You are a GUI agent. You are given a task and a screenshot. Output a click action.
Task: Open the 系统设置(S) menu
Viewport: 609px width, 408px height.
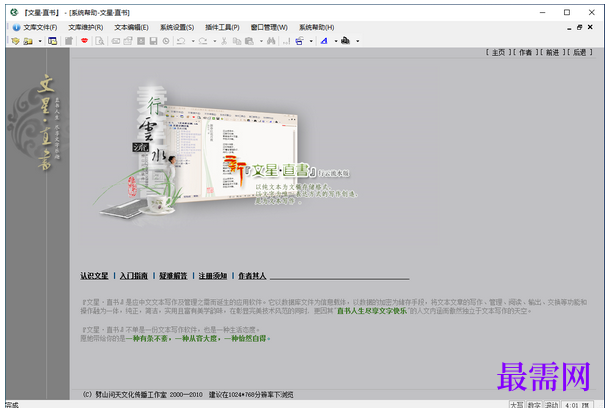[177, 27]
